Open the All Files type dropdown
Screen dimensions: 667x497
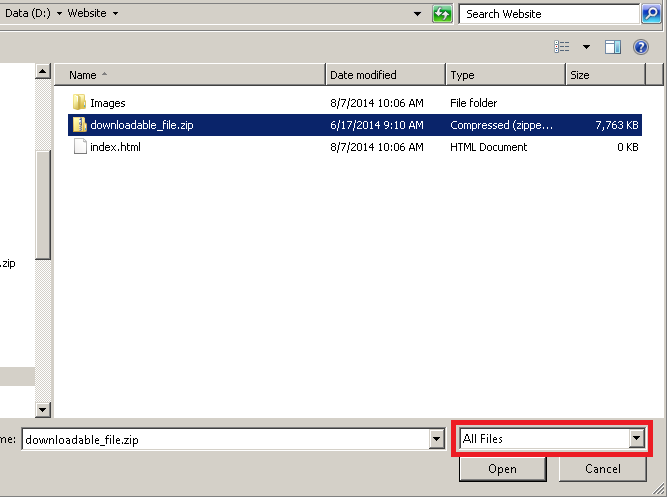pyautogui.click(x=636, y=439)
